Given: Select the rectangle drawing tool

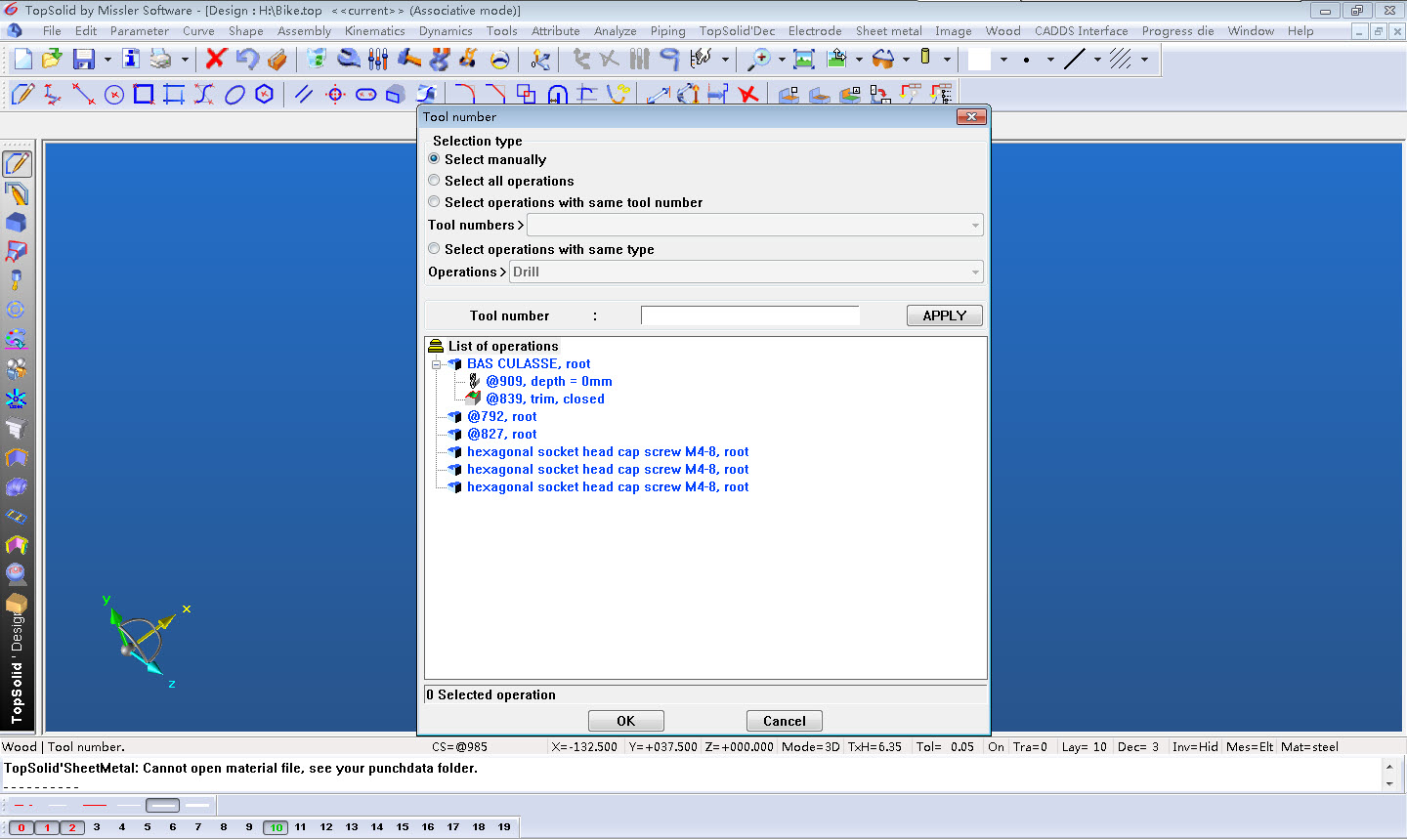Looking at the screenshot, I should click(x=144, y=95).
